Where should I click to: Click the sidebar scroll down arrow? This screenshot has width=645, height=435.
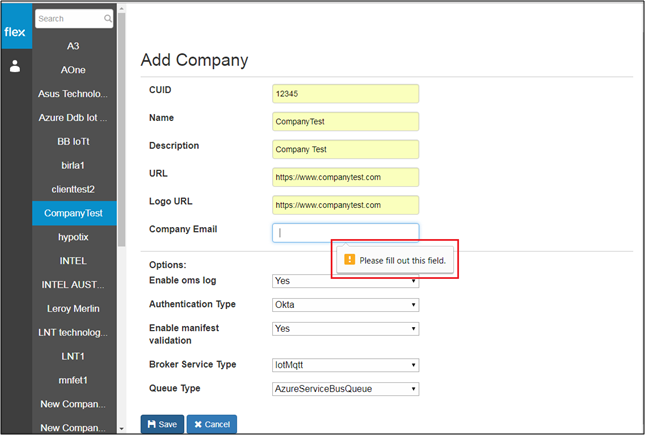click(121, 428)
